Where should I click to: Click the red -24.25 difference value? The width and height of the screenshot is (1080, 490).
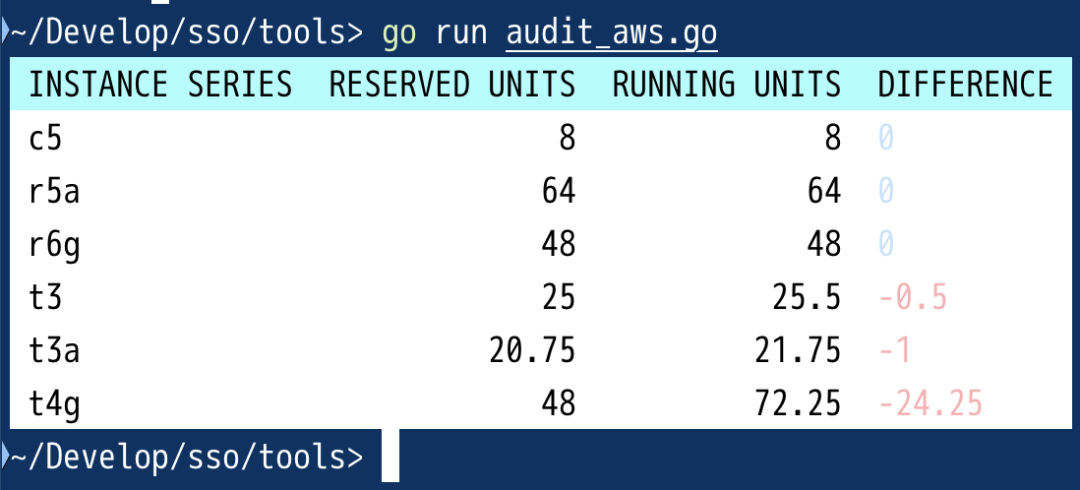[x=930, y=405]
